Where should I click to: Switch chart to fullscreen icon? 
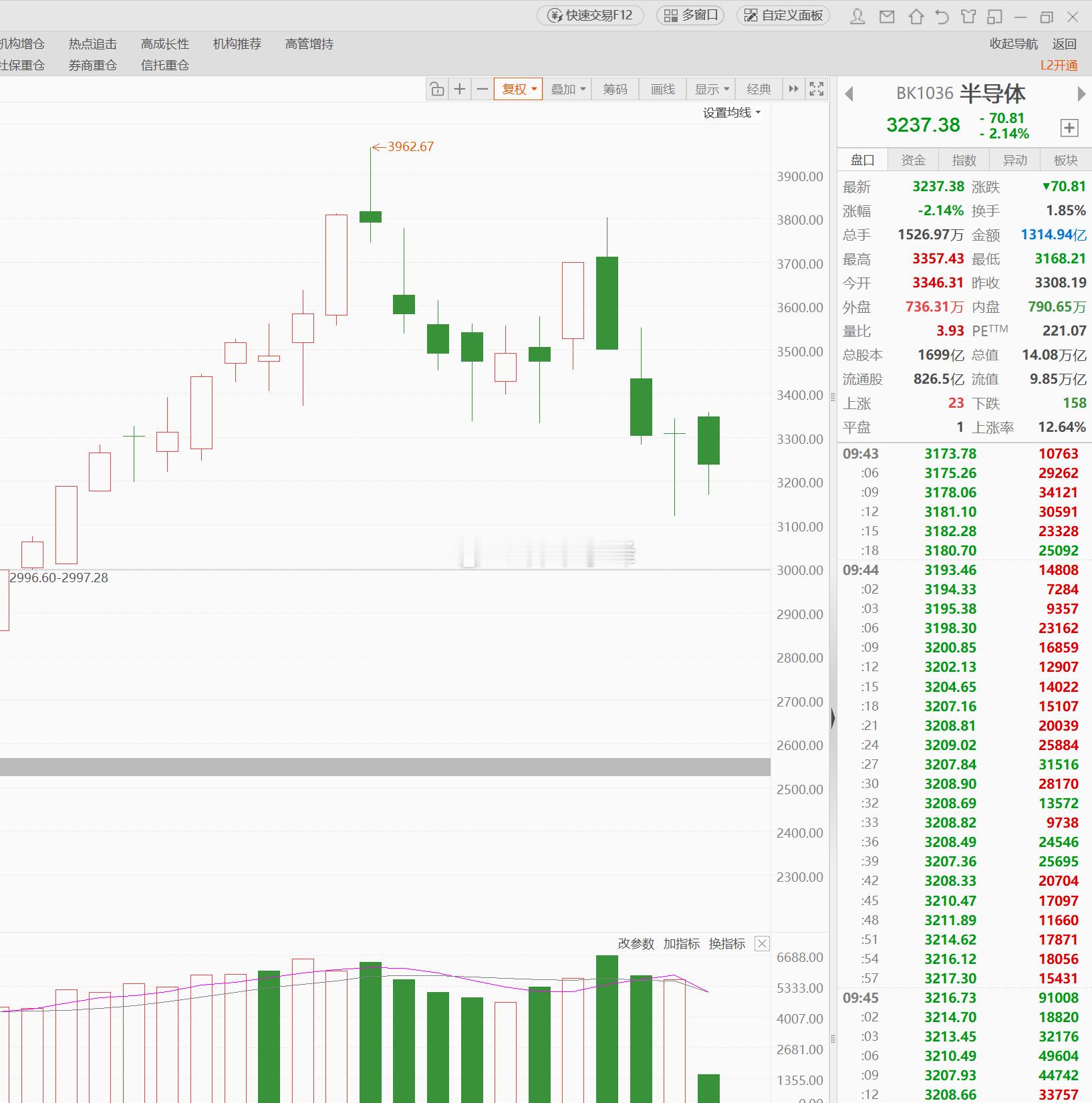(x=817, y=89)
